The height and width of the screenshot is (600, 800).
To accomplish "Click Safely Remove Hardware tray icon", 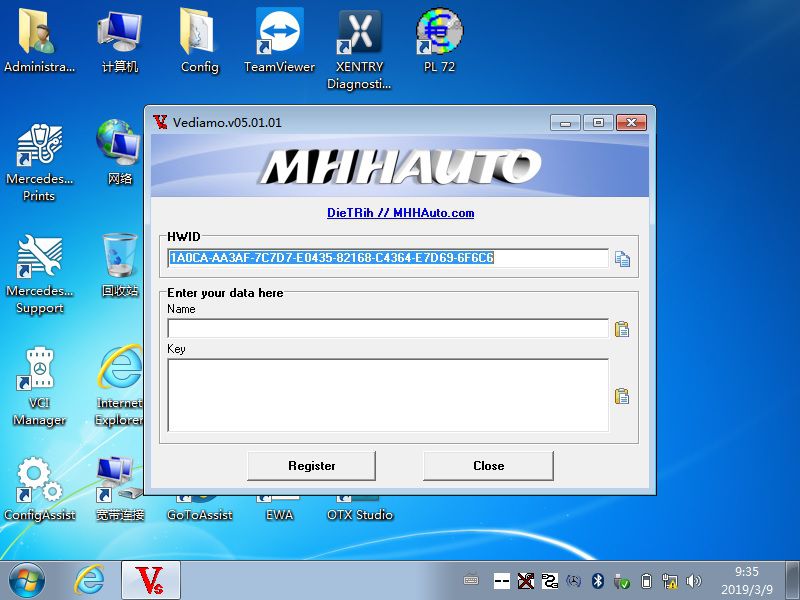I will [621, 581].
